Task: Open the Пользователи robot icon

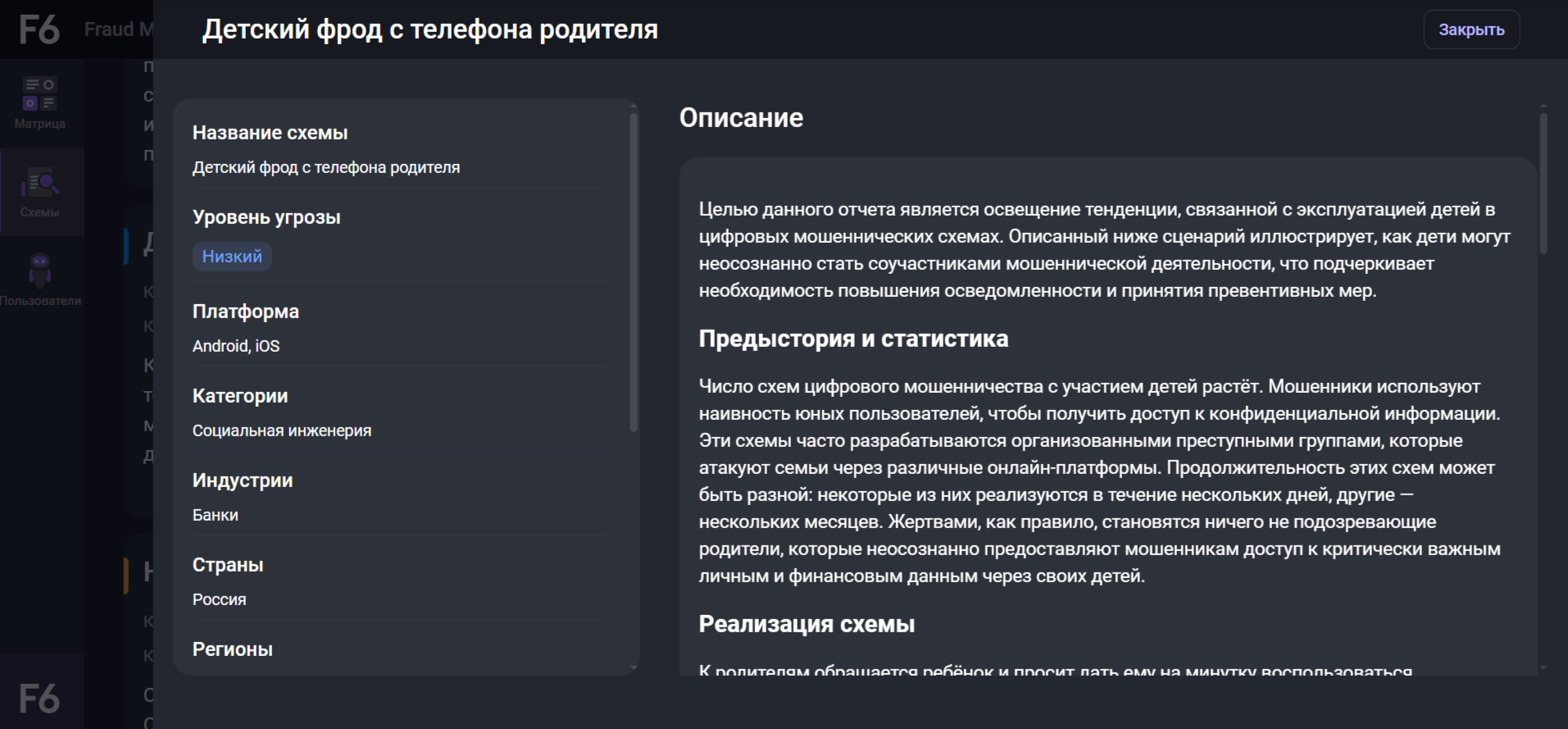Action: (39, 270)
